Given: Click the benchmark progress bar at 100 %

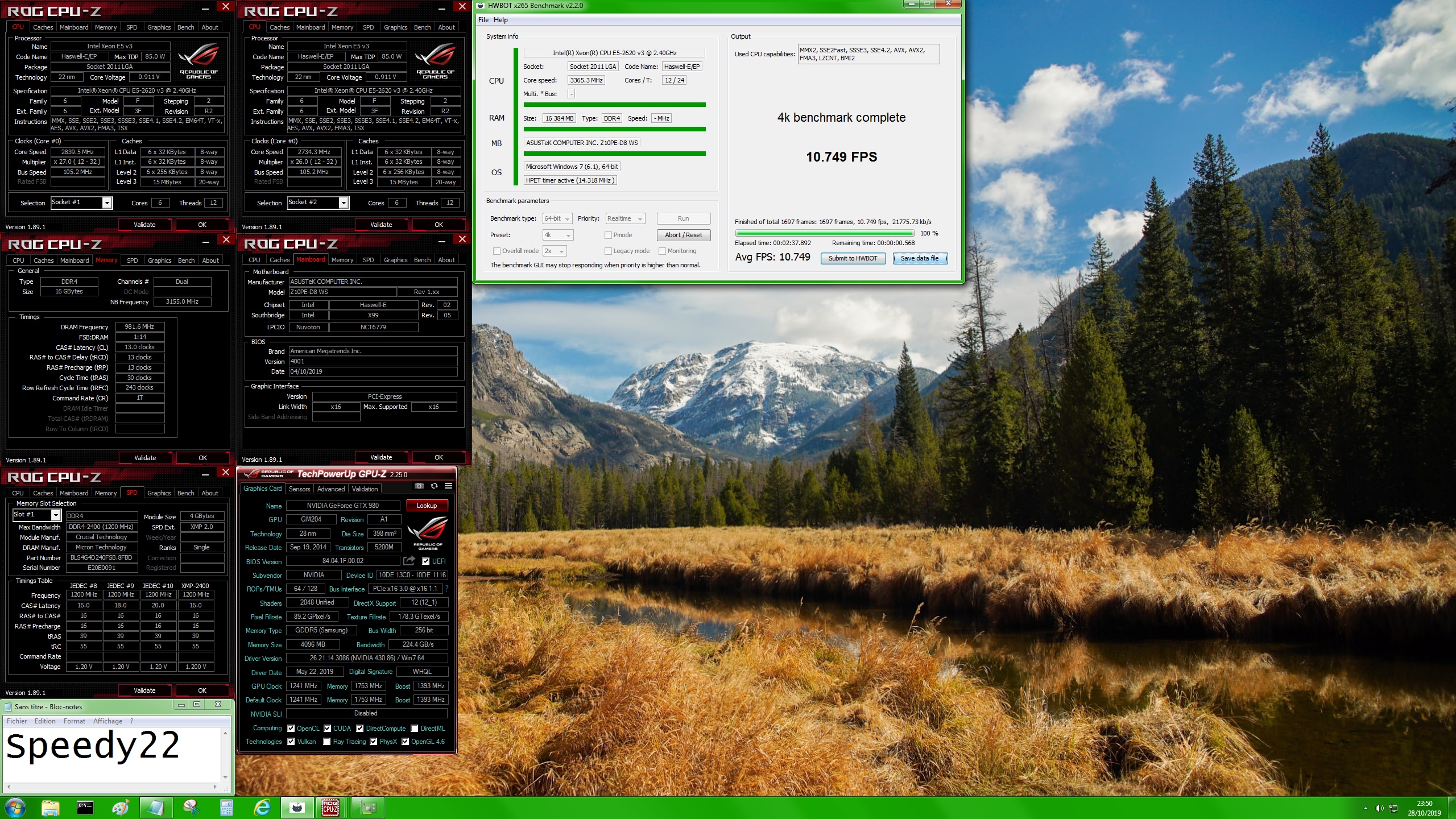Looking at the screenshot, I should 824,233.
